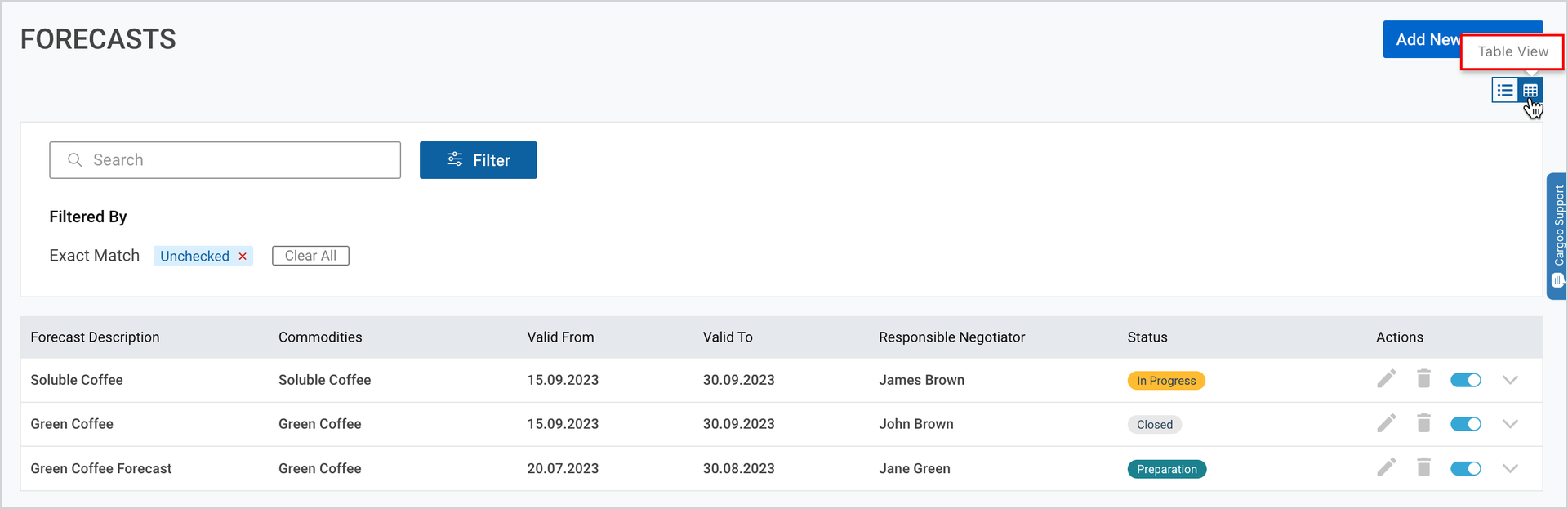This screenshot has width=1568, height=509.
Task: Delete the Green Coffee forecast
Action: [1424, 423]
